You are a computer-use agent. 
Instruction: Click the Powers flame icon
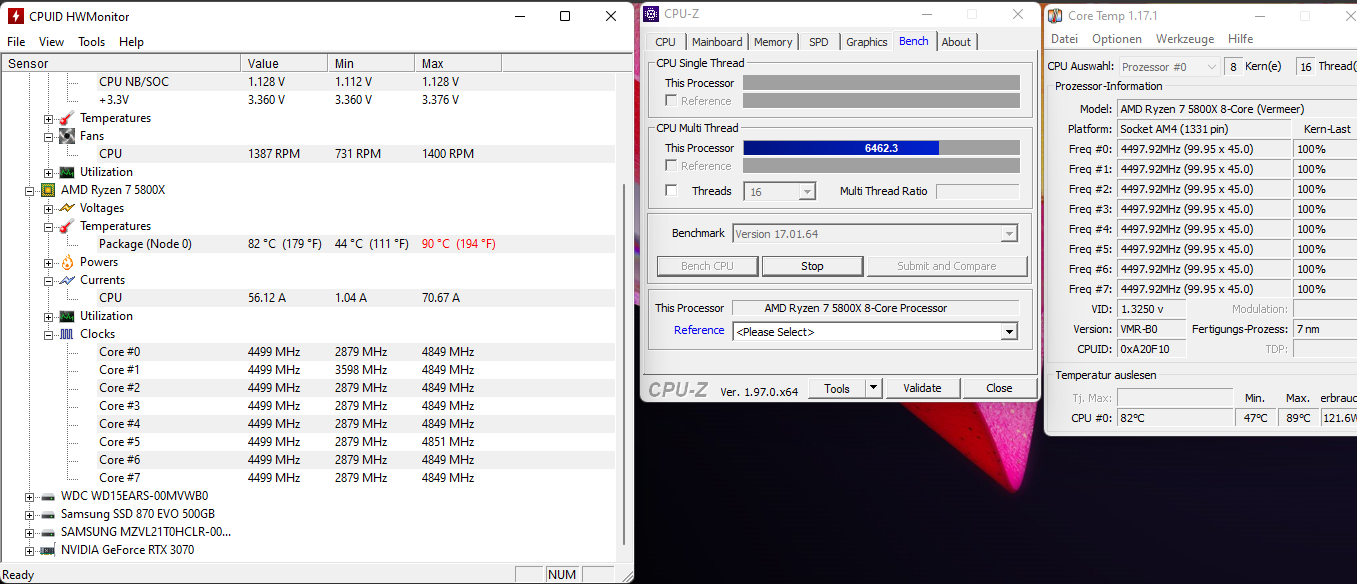[67, 262]
